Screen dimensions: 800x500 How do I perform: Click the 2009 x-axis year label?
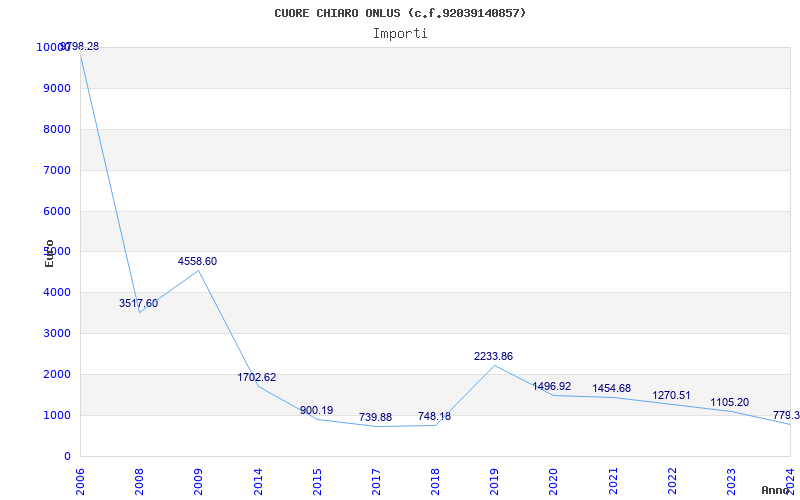pos(198,481)
